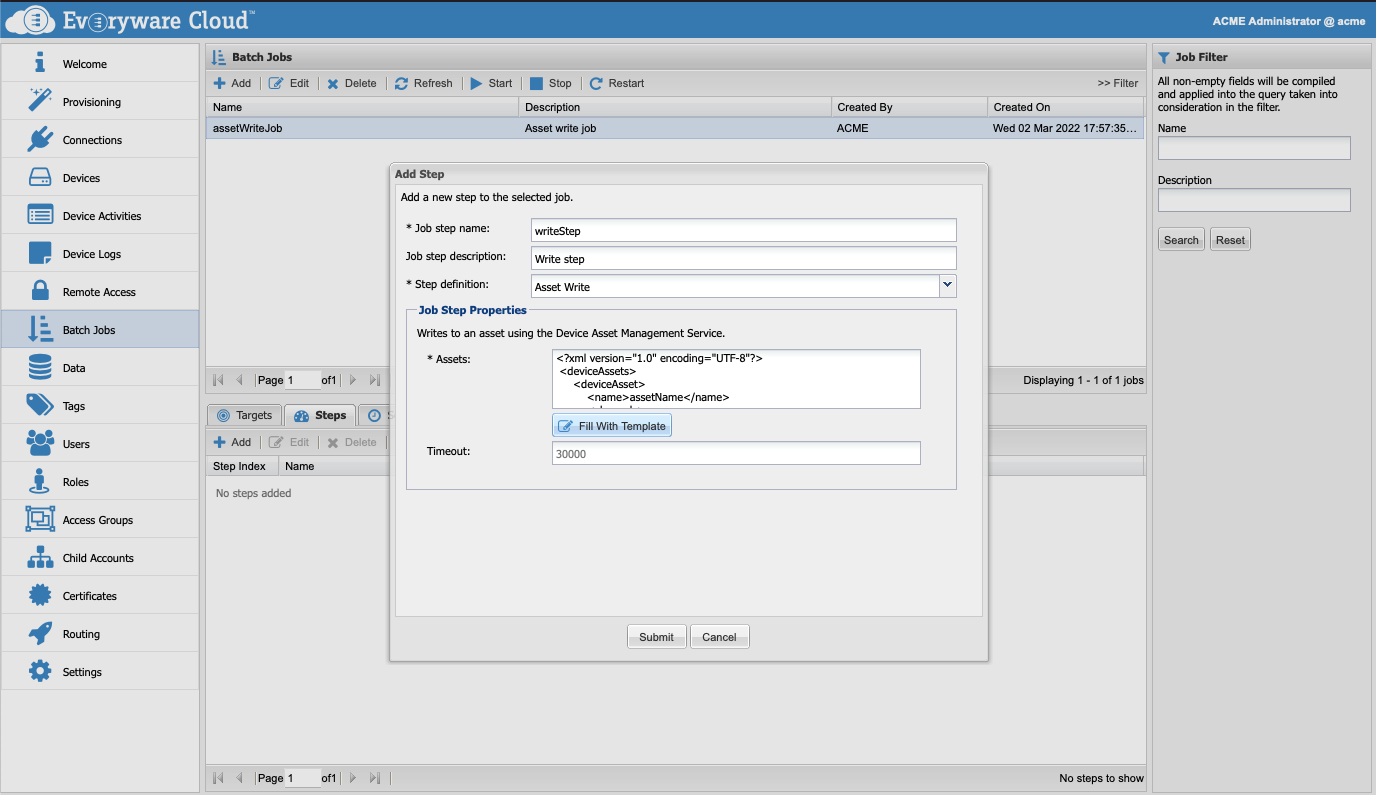Viewport: 1376px width, 795px height.
Task: Collapse the Job Filter panel via >> Filter
Action: click(x=1117, y=83)
